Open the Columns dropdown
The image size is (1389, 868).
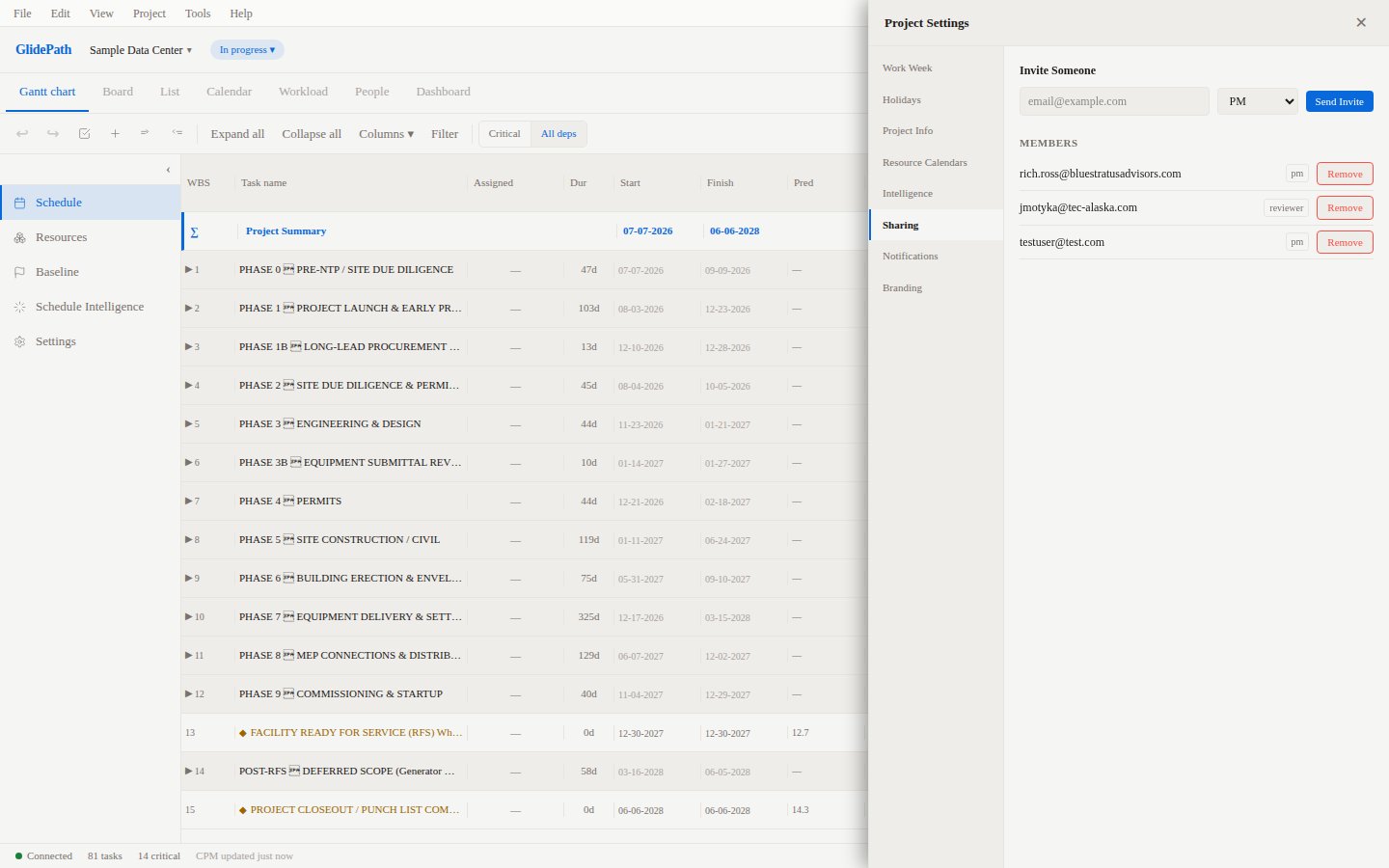click(x=386, y=134)
